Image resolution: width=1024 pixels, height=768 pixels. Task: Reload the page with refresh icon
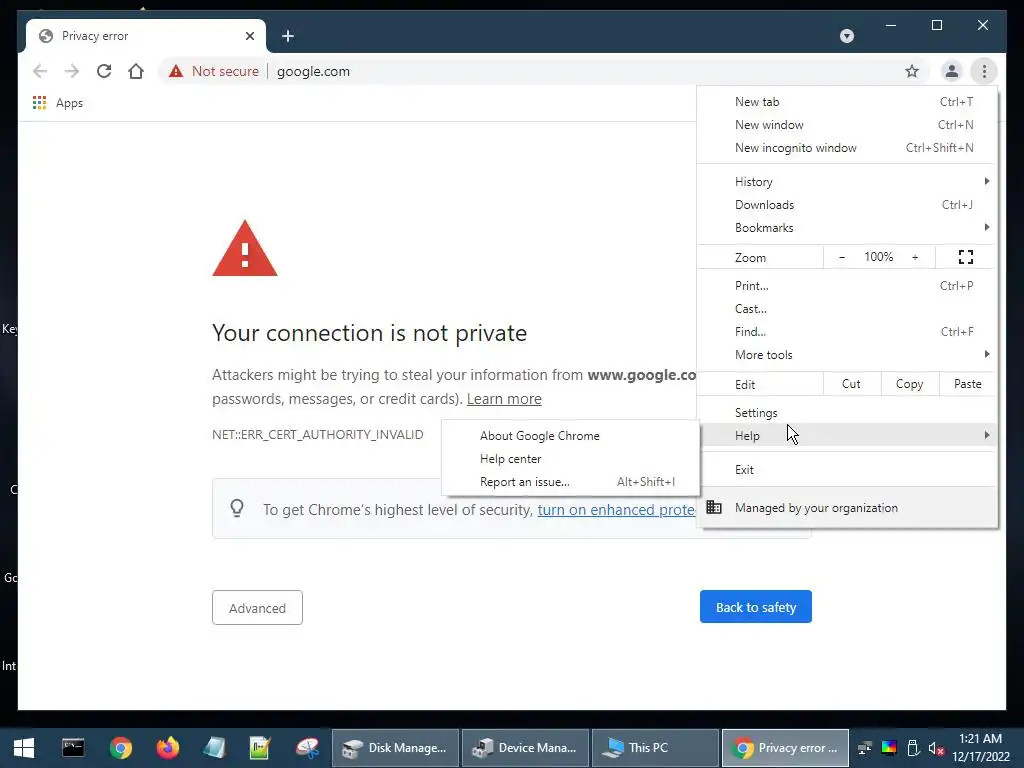(104, 71)
